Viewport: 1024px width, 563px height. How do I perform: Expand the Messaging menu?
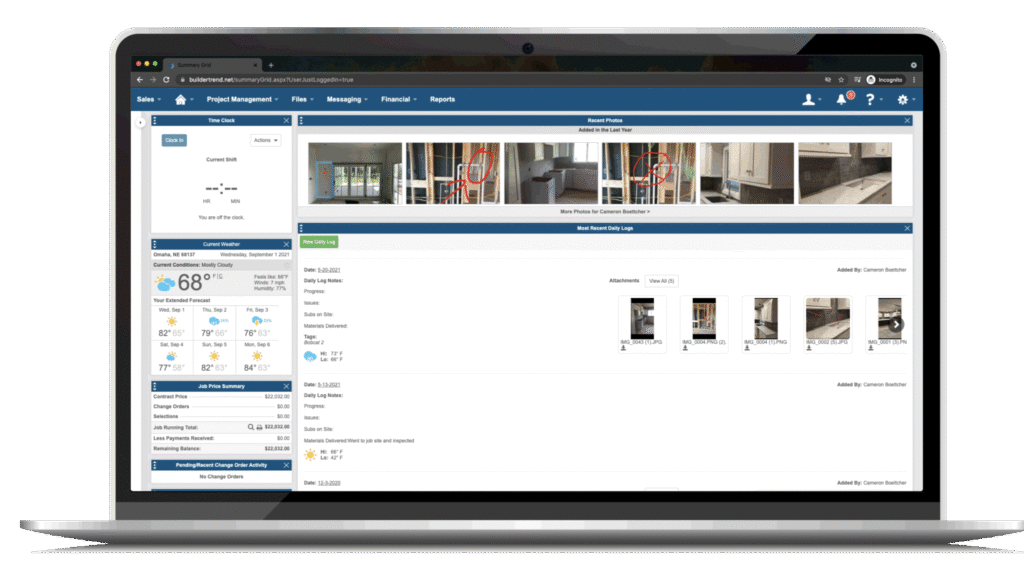[347, 99]
